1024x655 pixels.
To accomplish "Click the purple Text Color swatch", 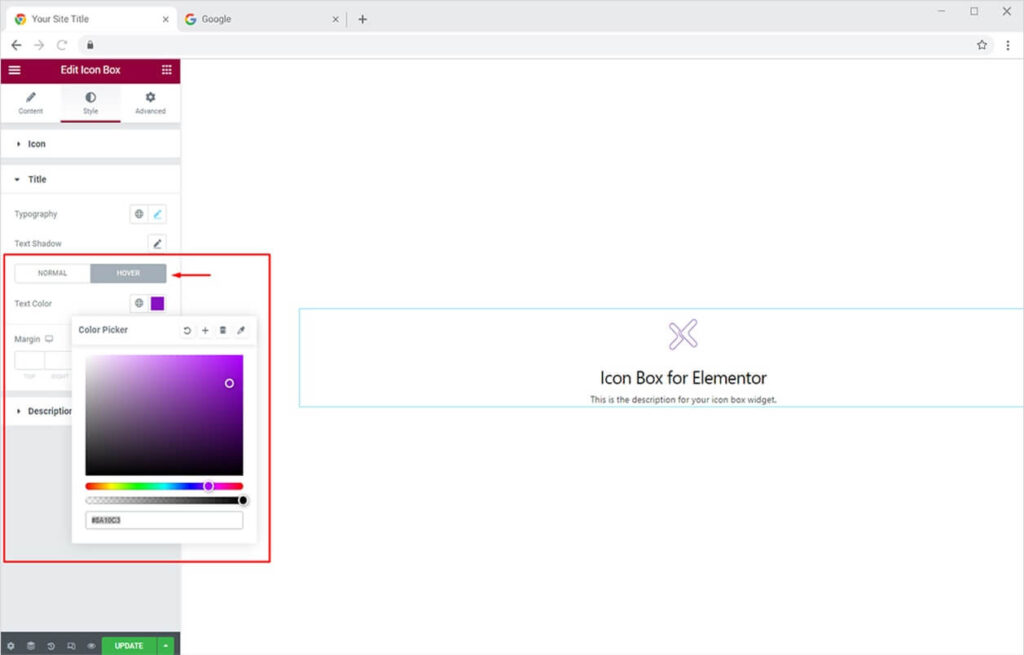I will click(157, 303).
